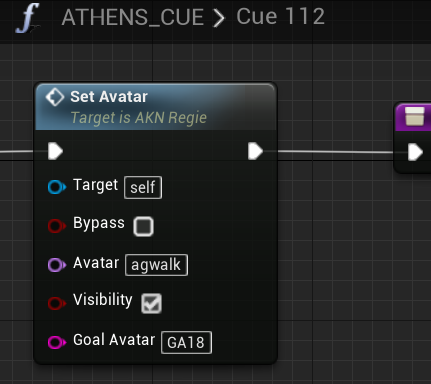This screenshot has width=431, height=384.
Task: Uncheck the Visibility checkbox
Action: tap(152, 303)
